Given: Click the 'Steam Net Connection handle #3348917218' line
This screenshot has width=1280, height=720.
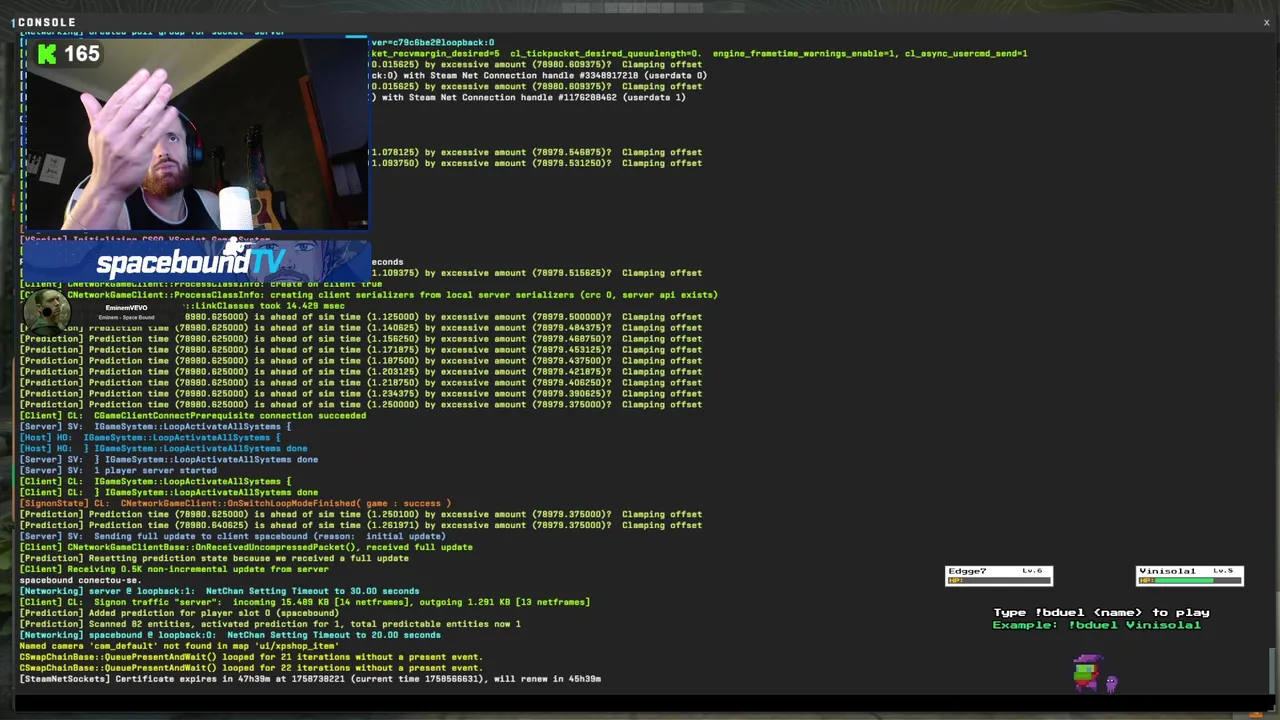Looking at the screenshot, I should pos(539,75).
